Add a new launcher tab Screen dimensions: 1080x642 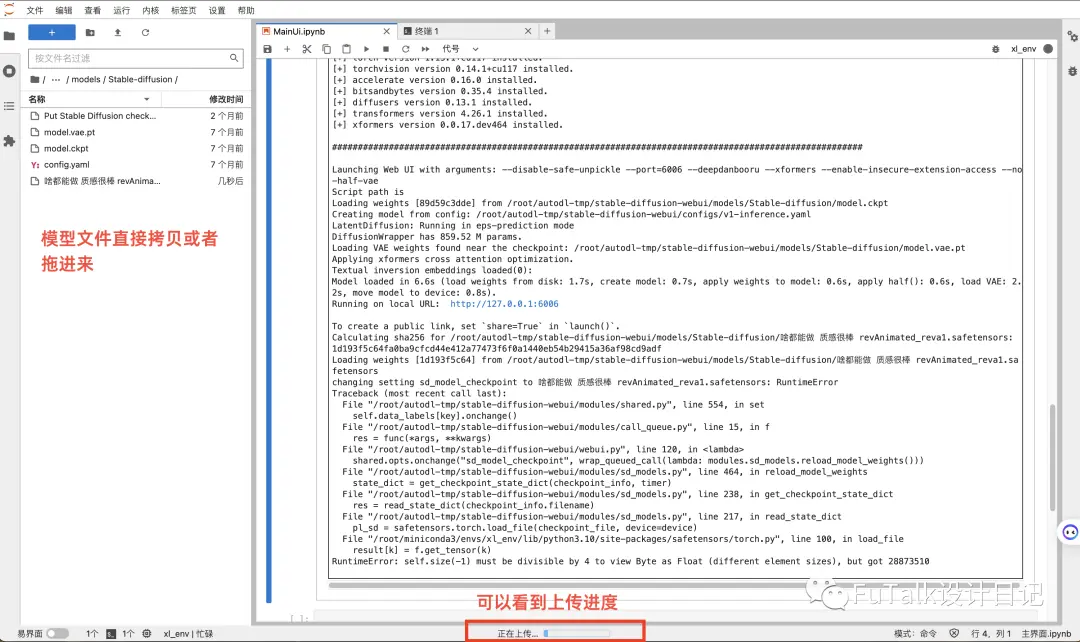[547, 31]
